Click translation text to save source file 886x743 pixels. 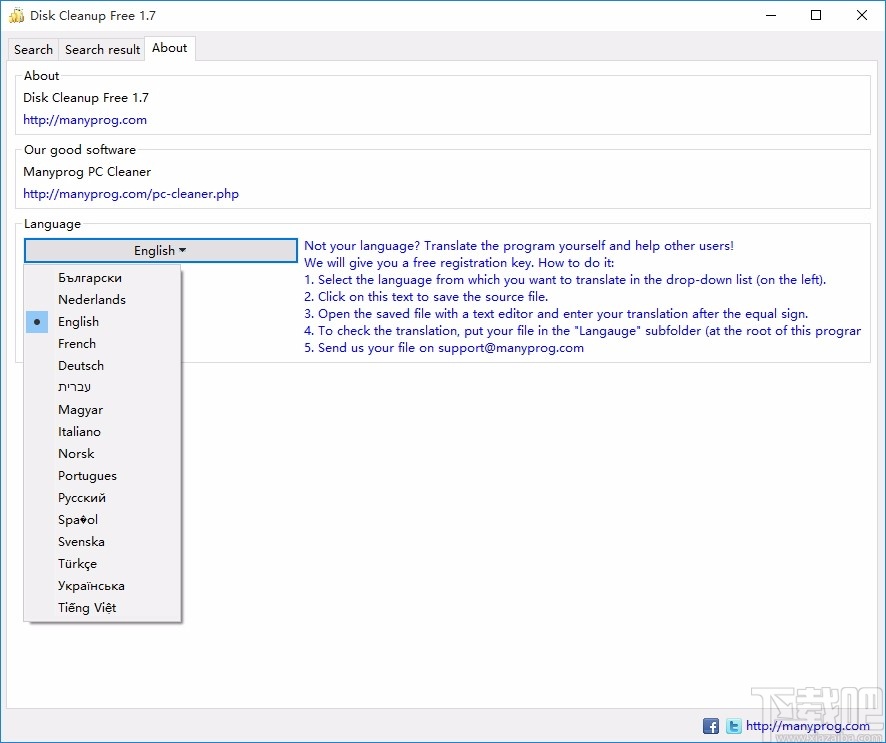[x=426, y=297]
